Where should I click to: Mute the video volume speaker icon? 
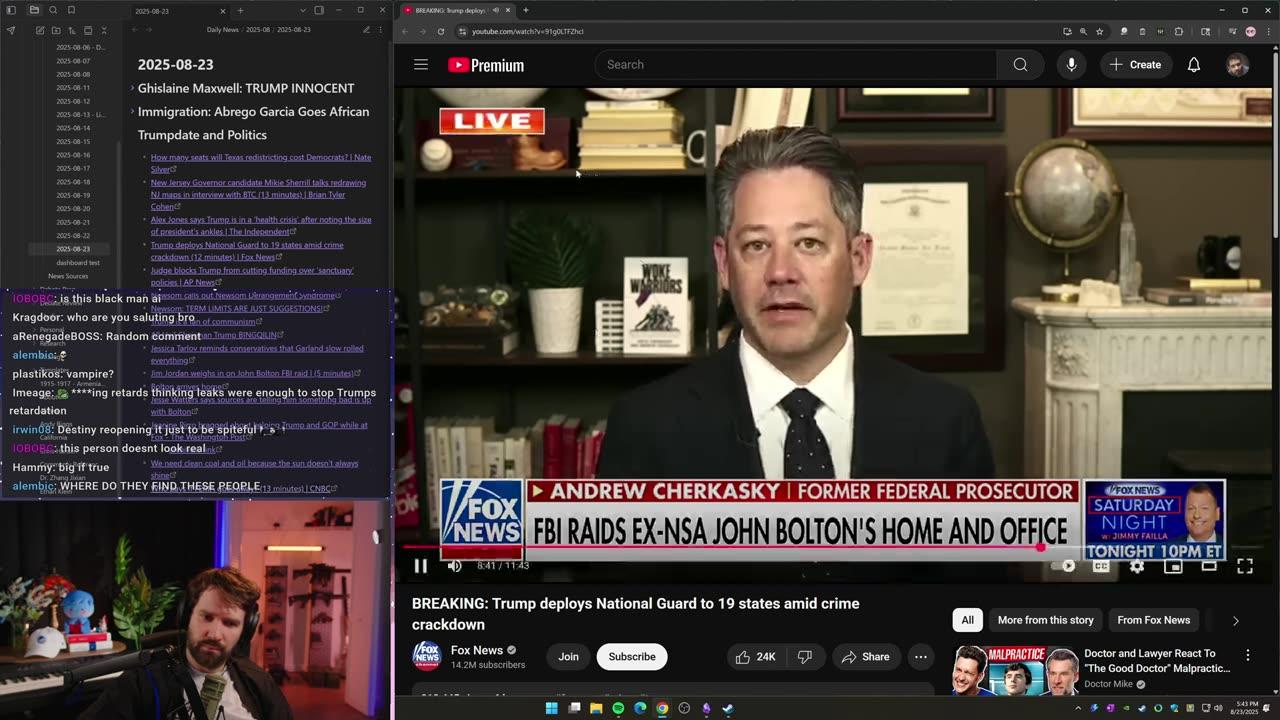(x=455, y=566)
